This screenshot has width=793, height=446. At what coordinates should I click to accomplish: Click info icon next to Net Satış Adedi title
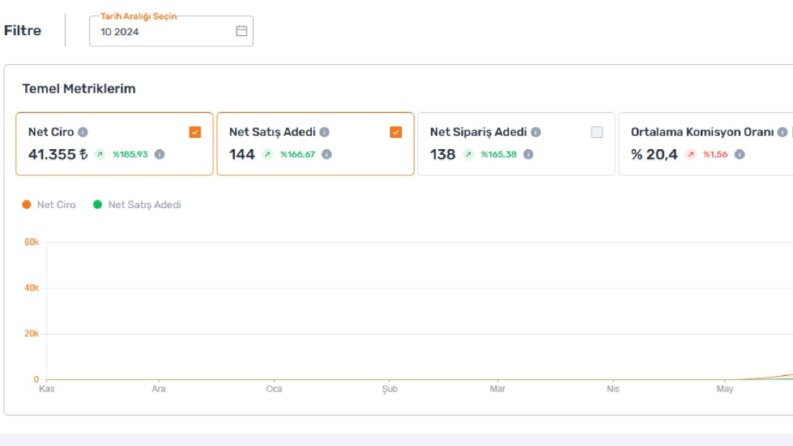click(324, 132)
